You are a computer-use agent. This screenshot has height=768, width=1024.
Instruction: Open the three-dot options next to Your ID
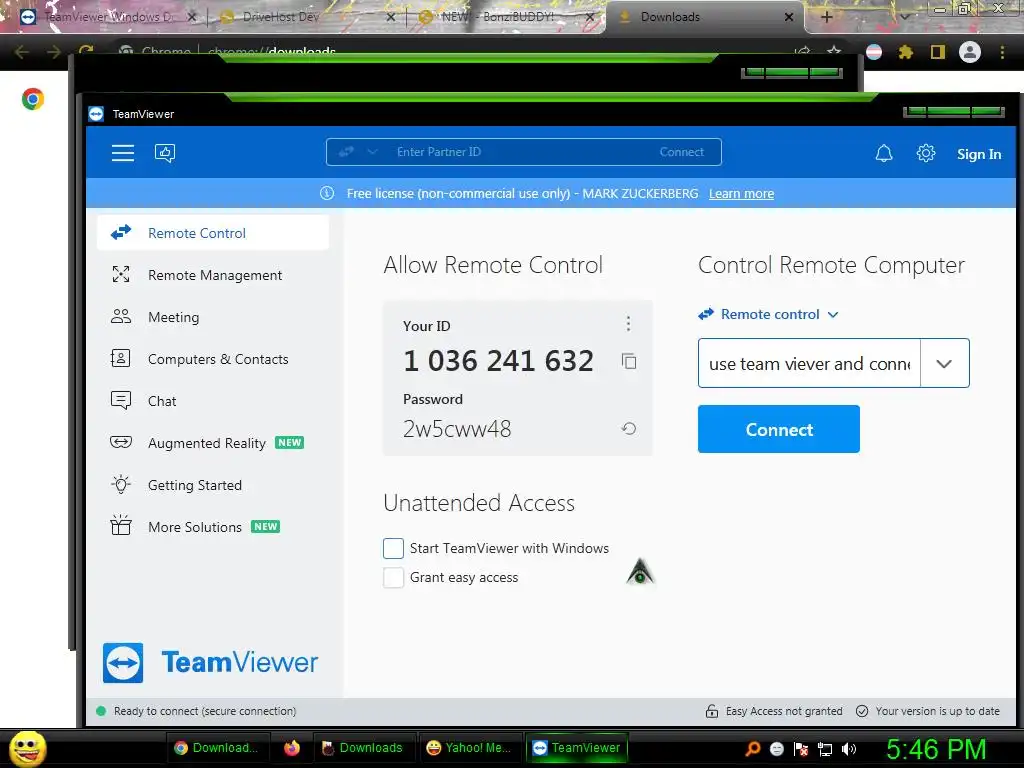coord(628,323)
